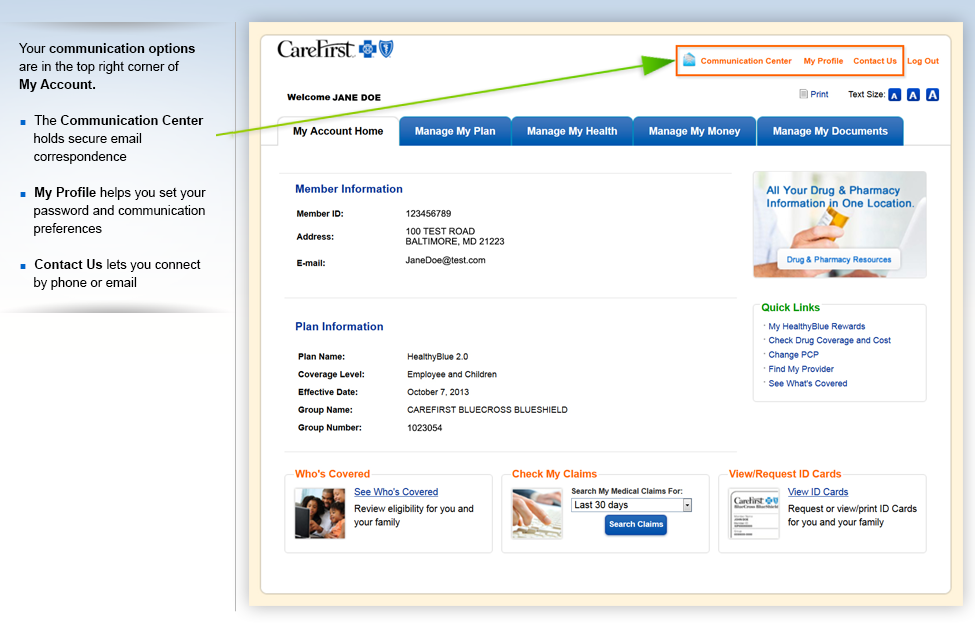This screenshot has width=975, height=626.
Task: Click the coverage level Employee and Children
Action: 452,374
